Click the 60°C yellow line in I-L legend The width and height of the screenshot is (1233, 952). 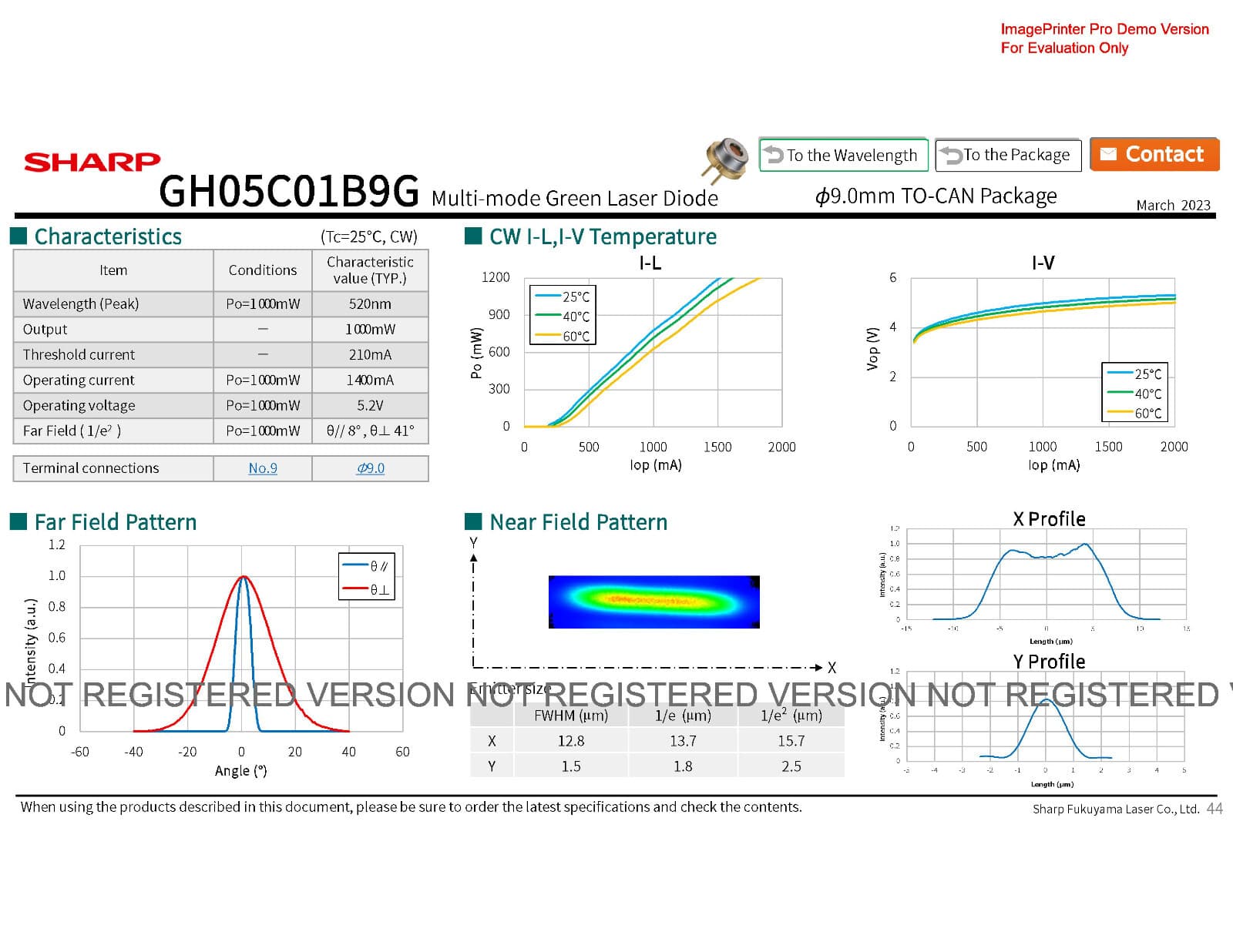point(548,336)
